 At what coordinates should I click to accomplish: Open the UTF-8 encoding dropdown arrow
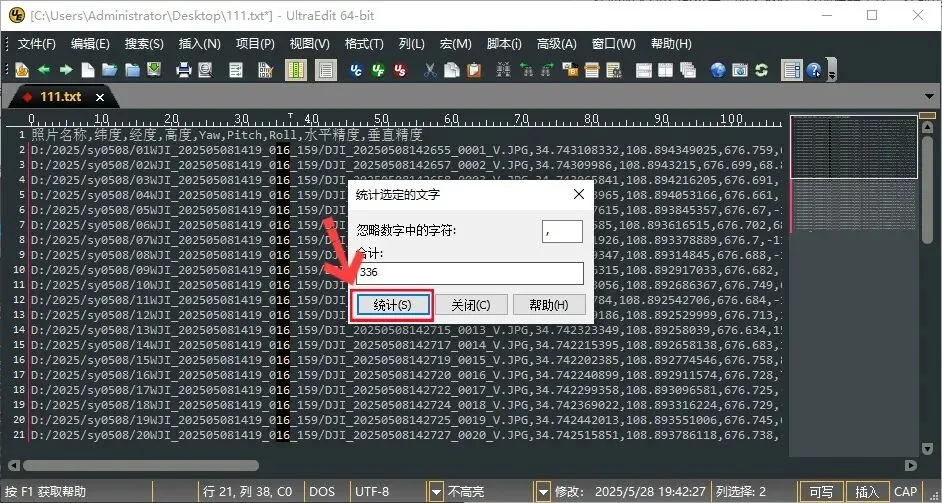click(436, 492)
